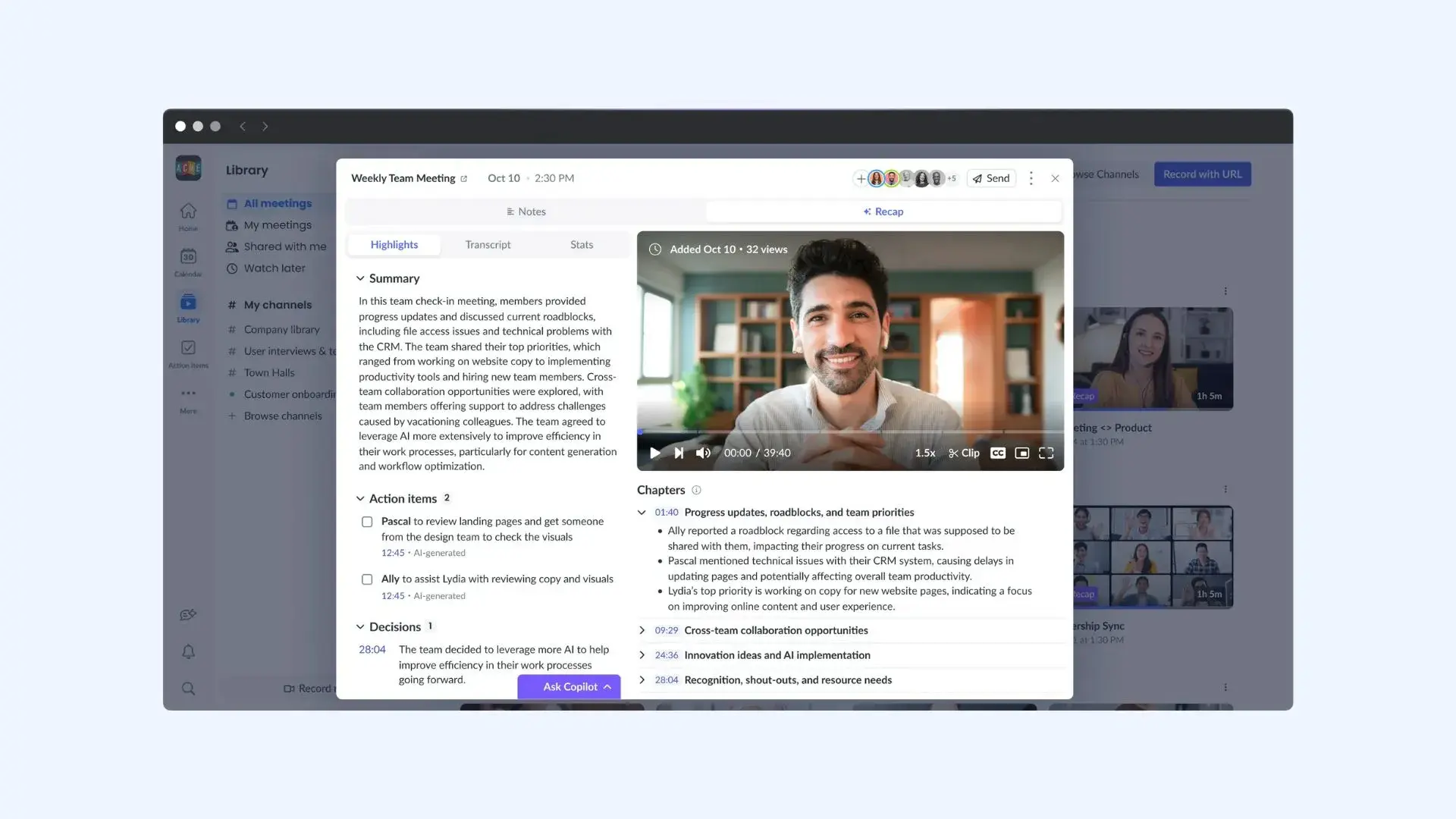This screenshot has width=1456, height=819.
Task: Open Watch later in Library list
Action: click(x=265, y=268)
